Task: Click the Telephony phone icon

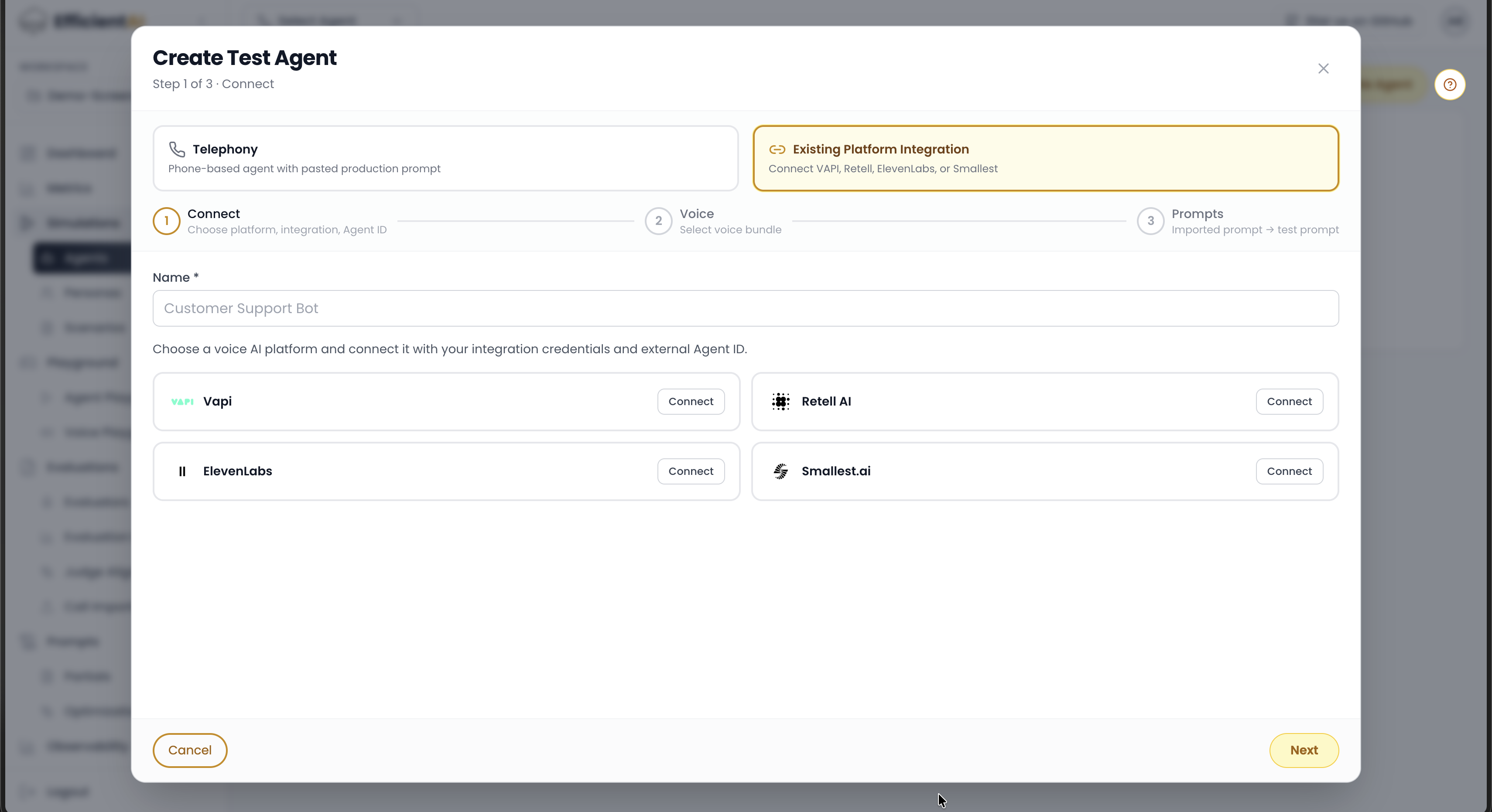Action: [x=177, y=150]
